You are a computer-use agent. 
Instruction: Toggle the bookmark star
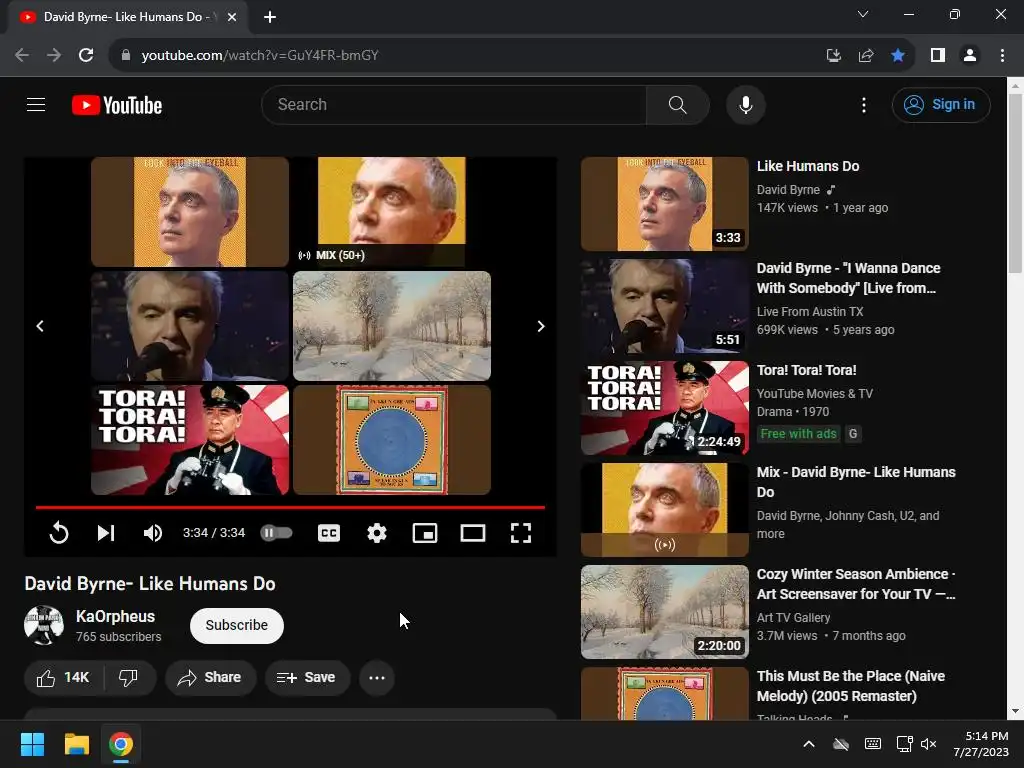[898, 56]
